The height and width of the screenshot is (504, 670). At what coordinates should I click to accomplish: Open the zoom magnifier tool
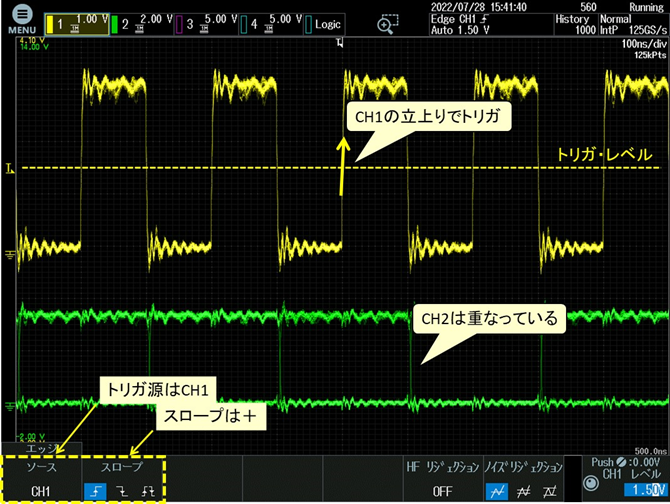[x=387, y=24]
